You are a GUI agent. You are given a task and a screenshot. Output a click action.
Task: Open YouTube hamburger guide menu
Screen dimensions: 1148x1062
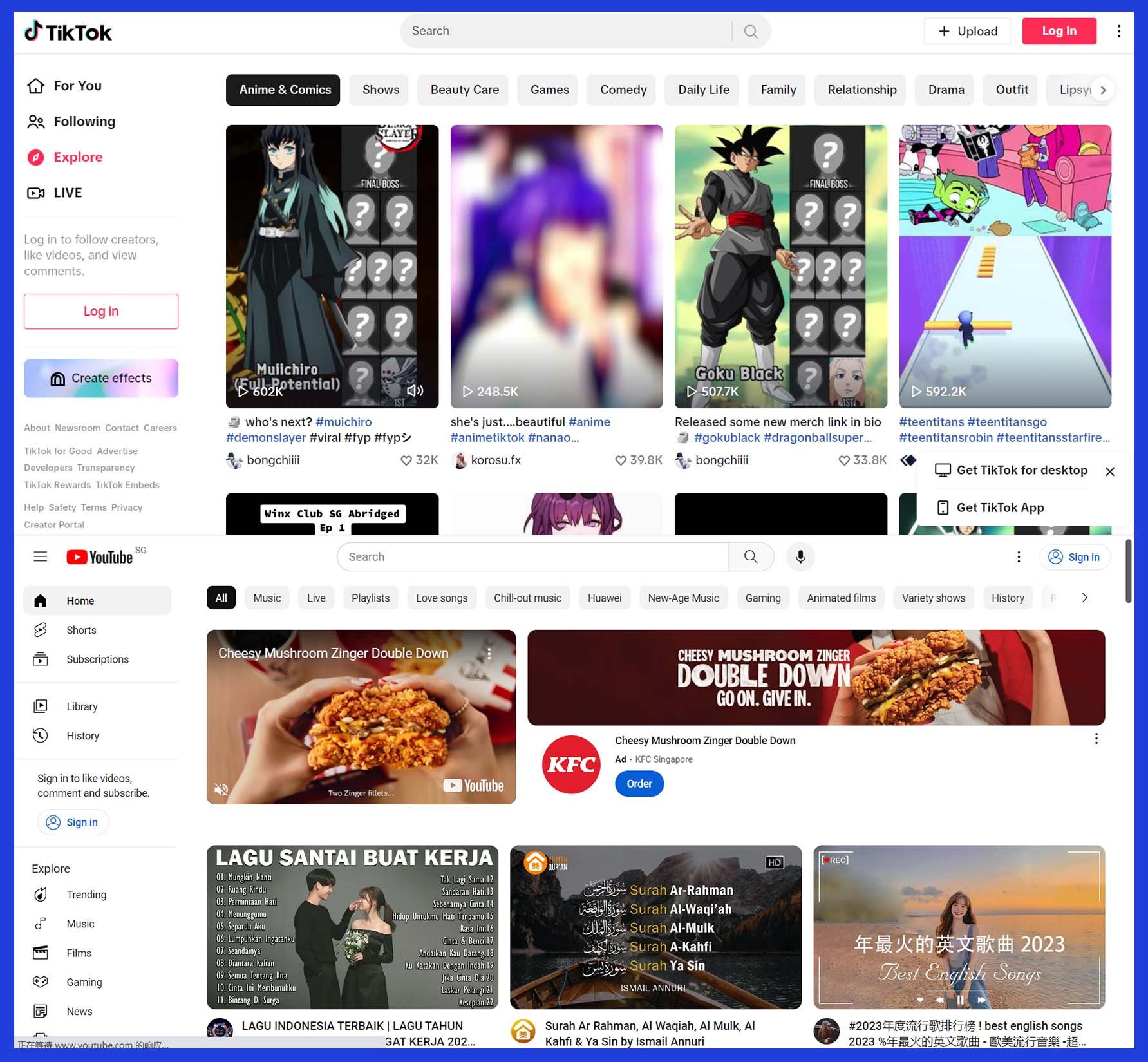[x=41, y=556]
